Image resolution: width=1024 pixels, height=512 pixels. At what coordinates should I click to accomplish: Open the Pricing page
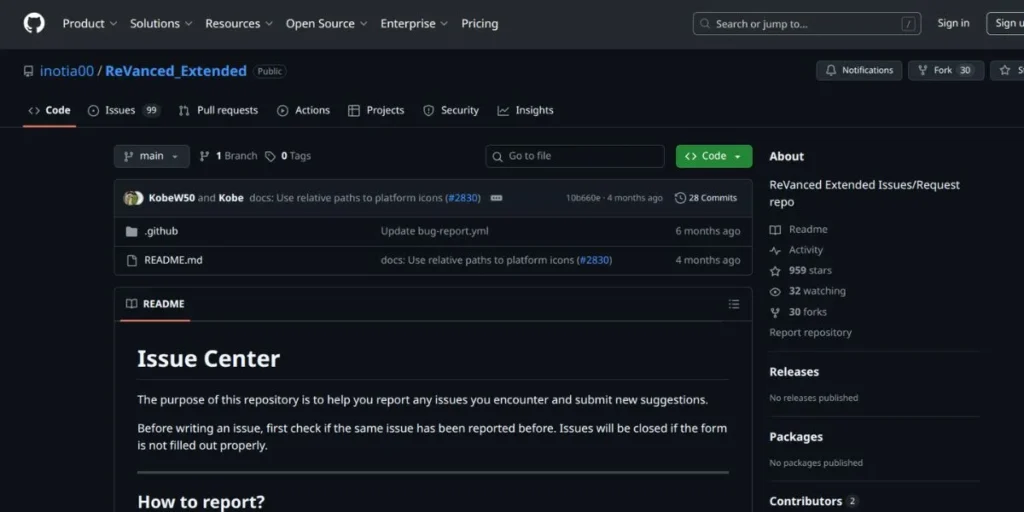[x=479, y=24]
